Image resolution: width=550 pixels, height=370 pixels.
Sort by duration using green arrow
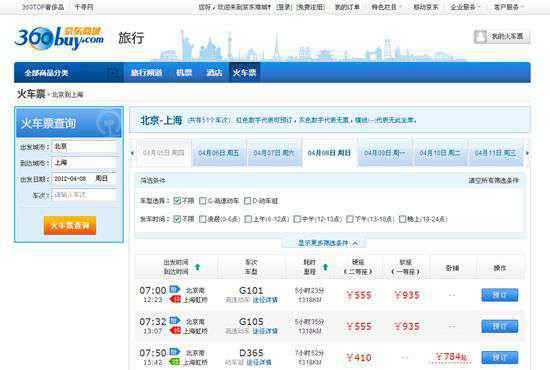[325, 267]
